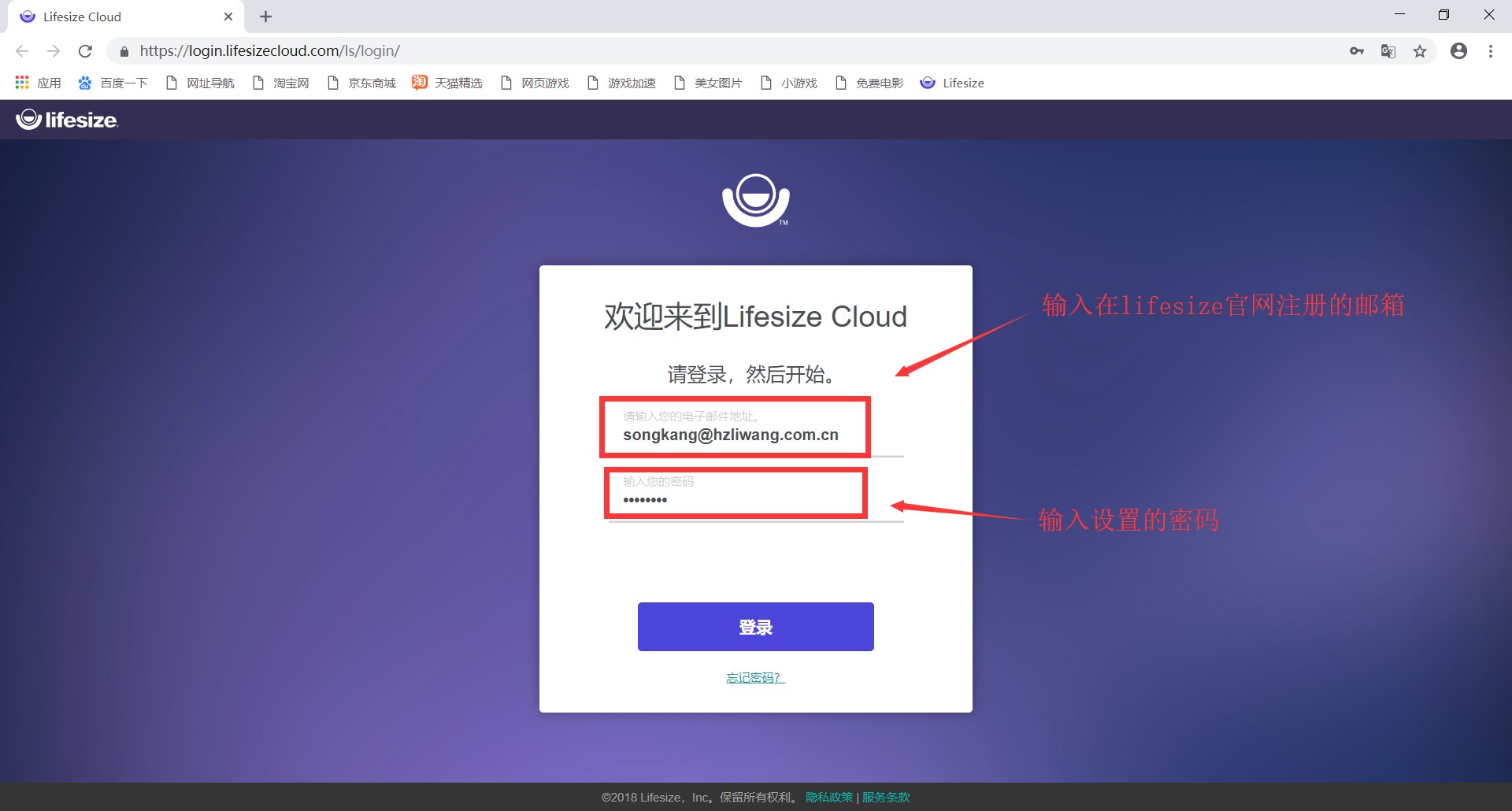
Task: Click the email address input field
Action: (x=756, y=429)
